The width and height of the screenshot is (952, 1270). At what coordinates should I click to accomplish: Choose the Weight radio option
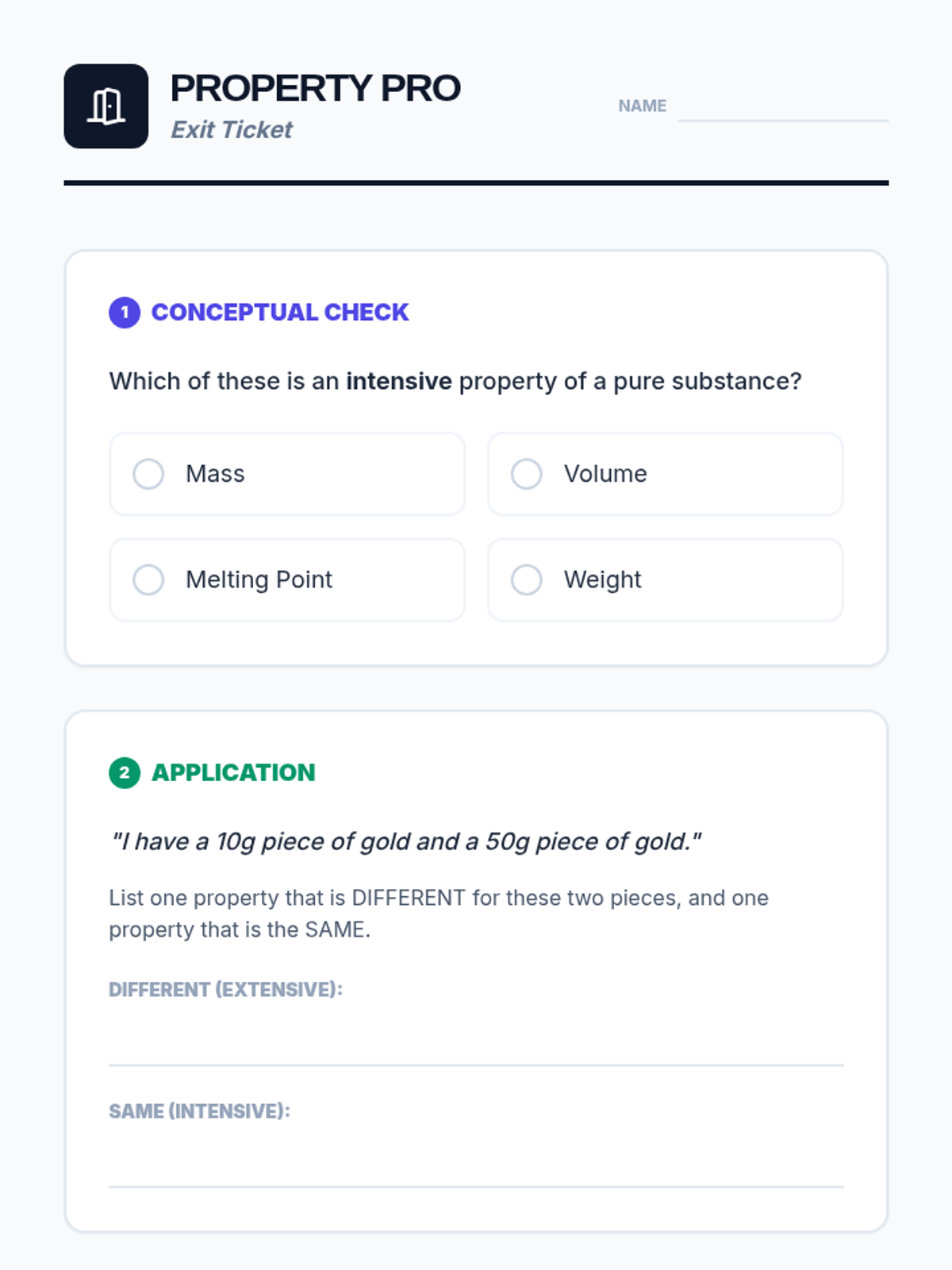pyautogui.click(x=527, y=579)
